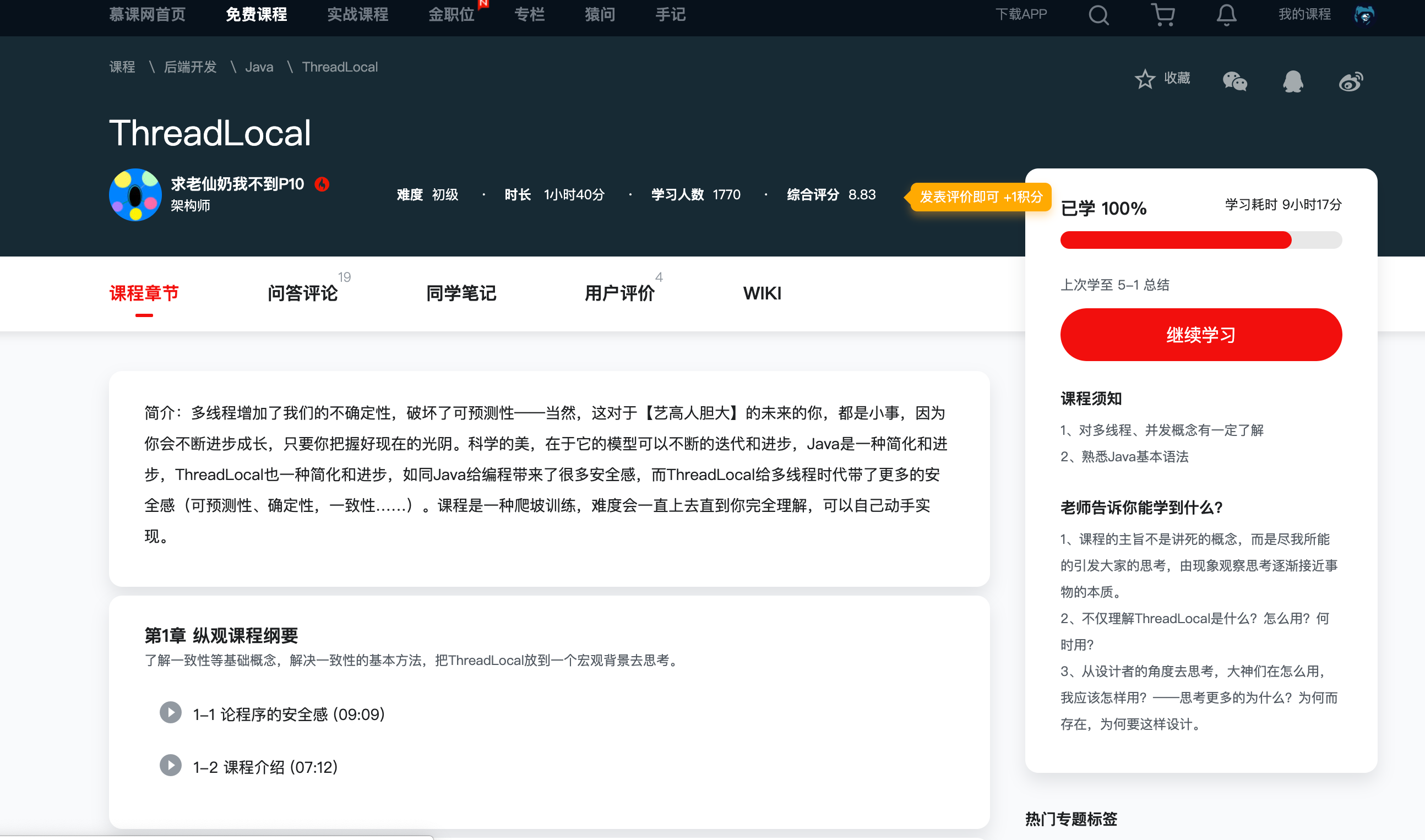Click lesson title 1-2 课程介绍 (07:12)
This screenshot has width=1425, height=840.
[x=265, y=766]
